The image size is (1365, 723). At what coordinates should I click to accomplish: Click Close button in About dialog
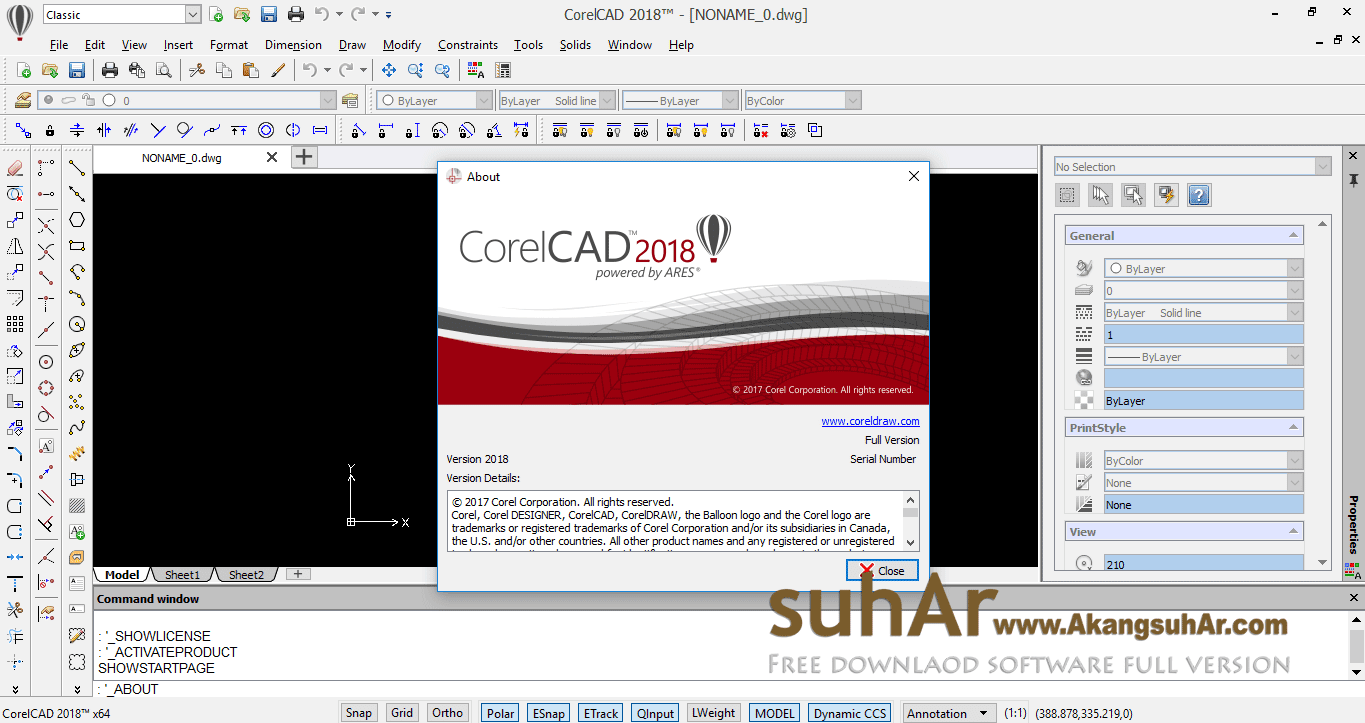pyautogui.click(x=881, y=571)
